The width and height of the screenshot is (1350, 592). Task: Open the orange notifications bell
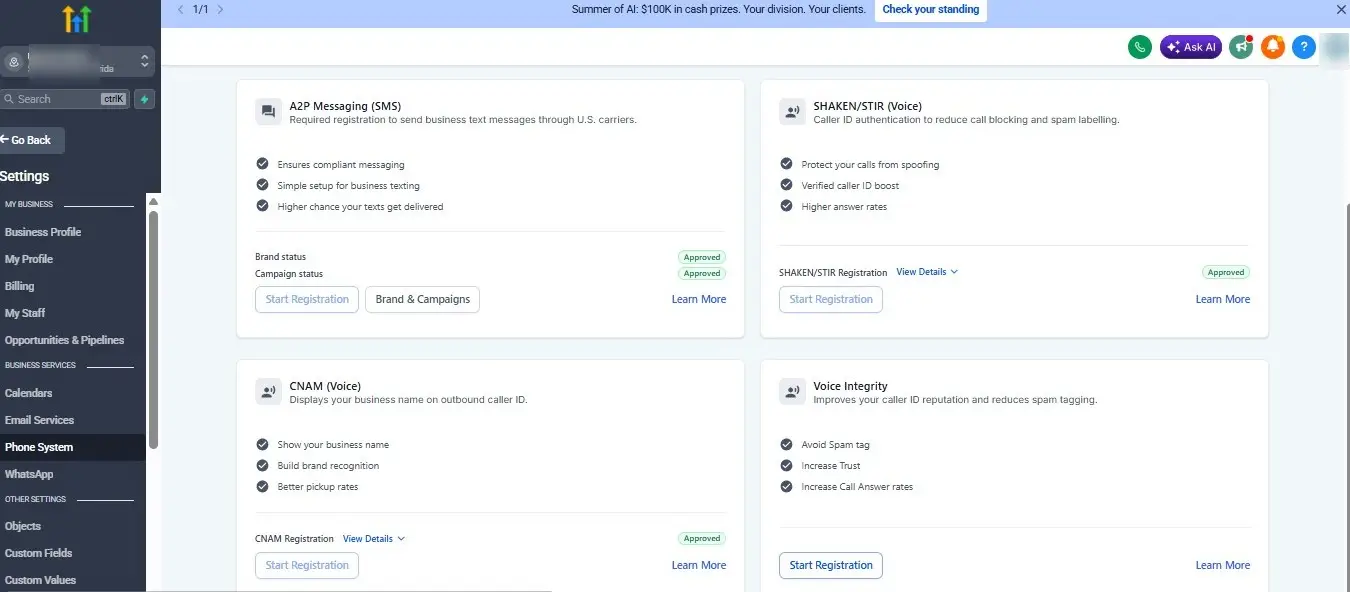pyautogui.click(x=1272, y=47)
